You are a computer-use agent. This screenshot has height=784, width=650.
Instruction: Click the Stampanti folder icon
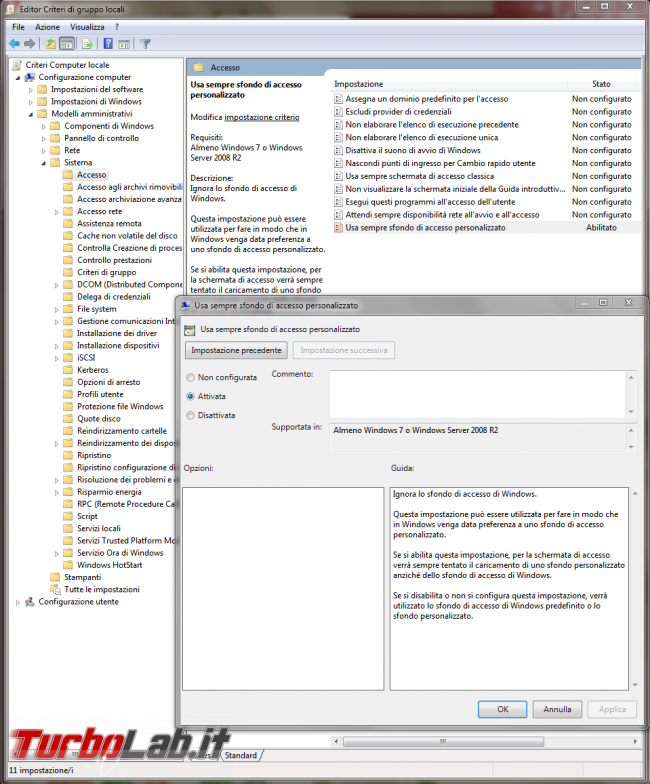56,577
